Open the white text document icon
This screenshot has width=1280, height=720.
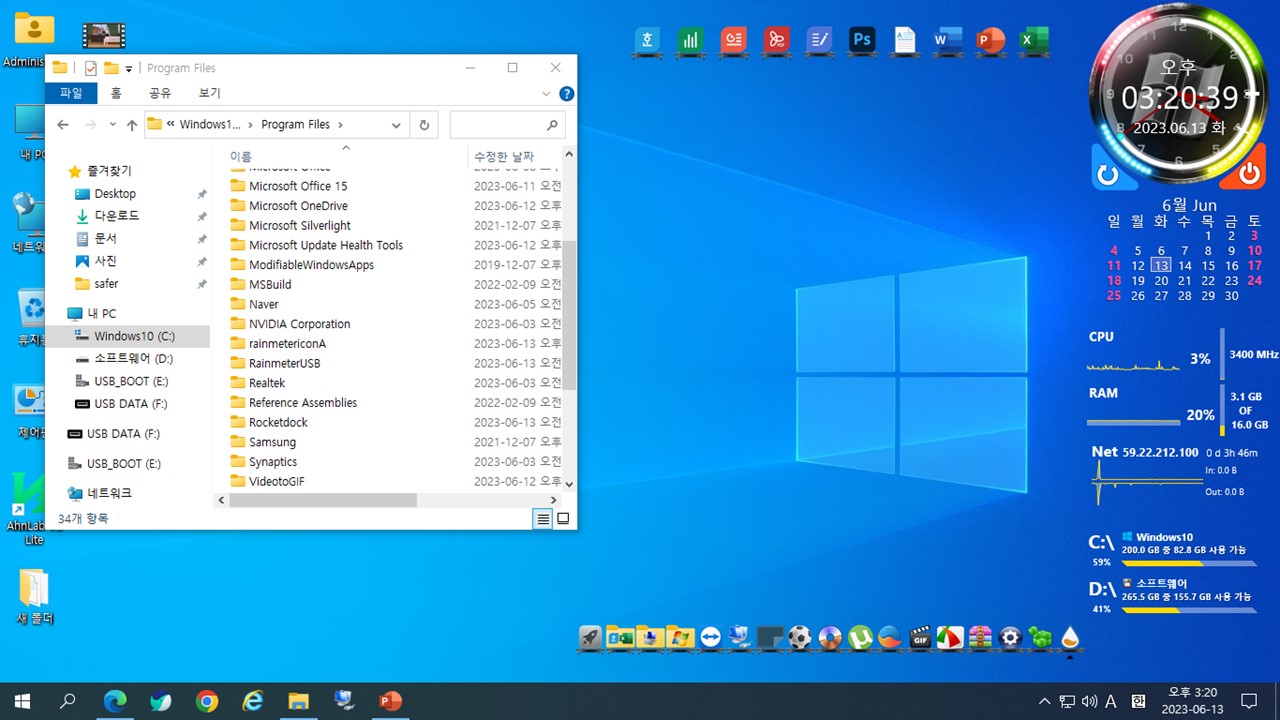tap(905, 40)
